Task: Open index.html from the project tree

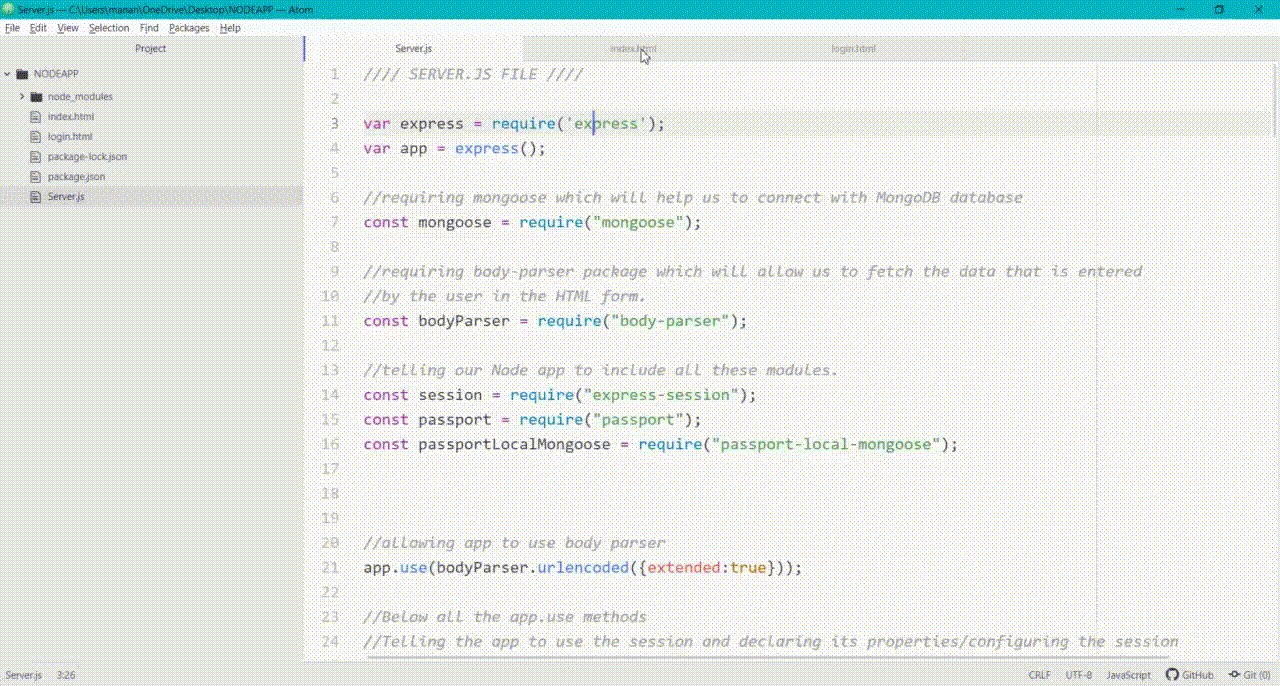Action: (x=71, y=117)
